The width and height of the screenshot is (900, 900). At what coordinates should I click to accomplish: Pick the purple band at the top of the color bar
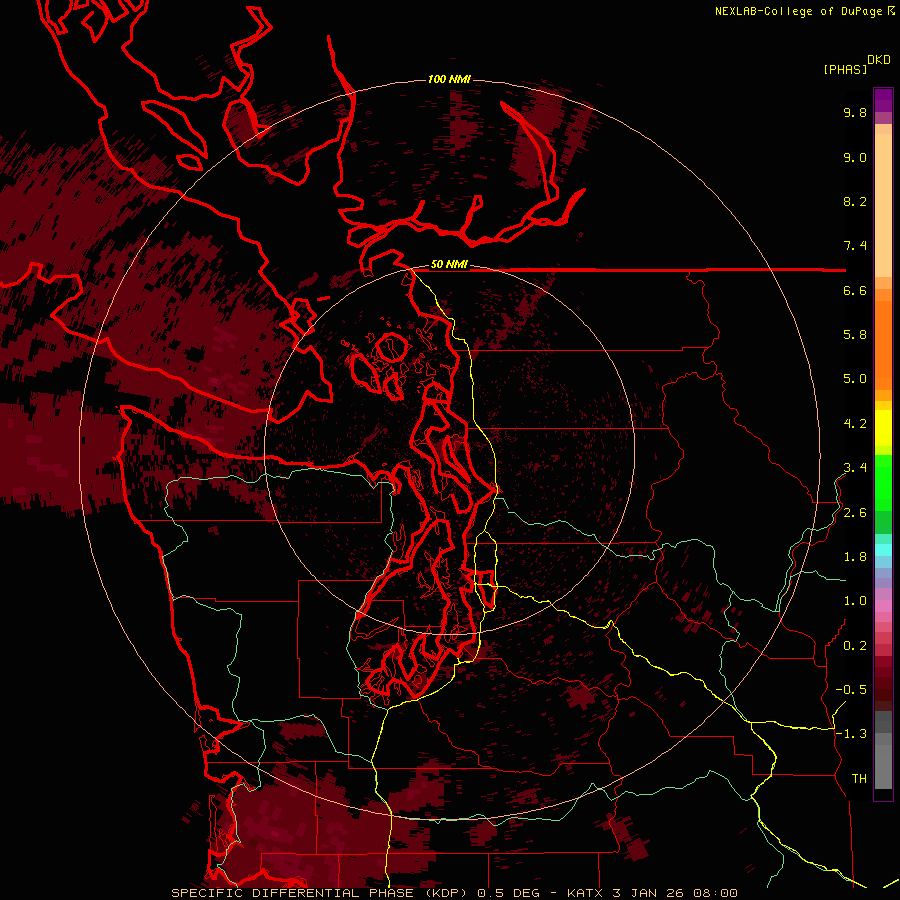(883, 100)
